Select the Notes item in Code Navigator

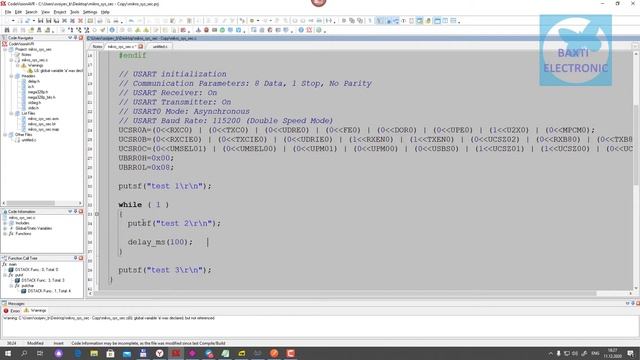tap(26, 54)
